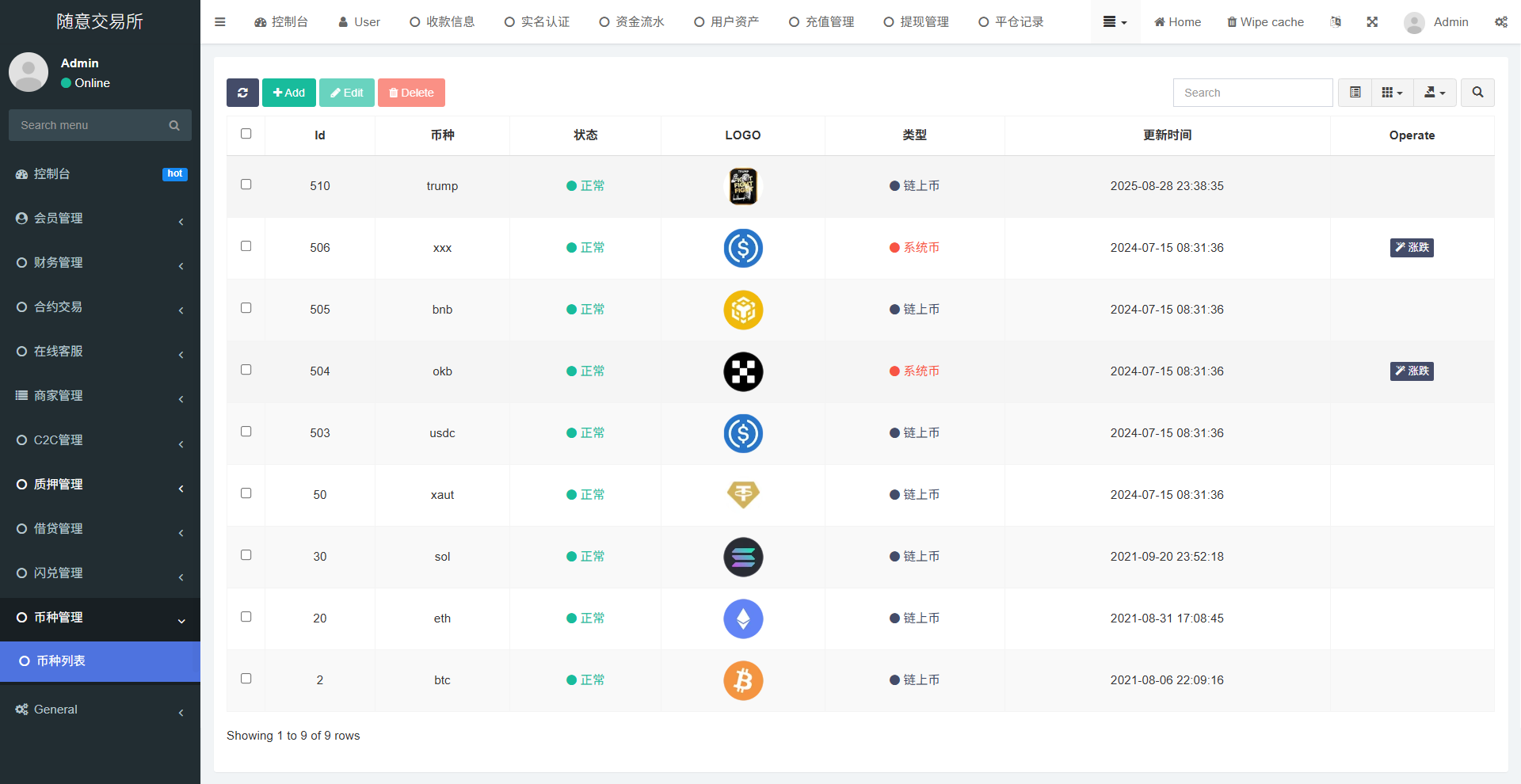Toggle the table card view icon
The image size is (1521, 784).
coord(1355,93)
